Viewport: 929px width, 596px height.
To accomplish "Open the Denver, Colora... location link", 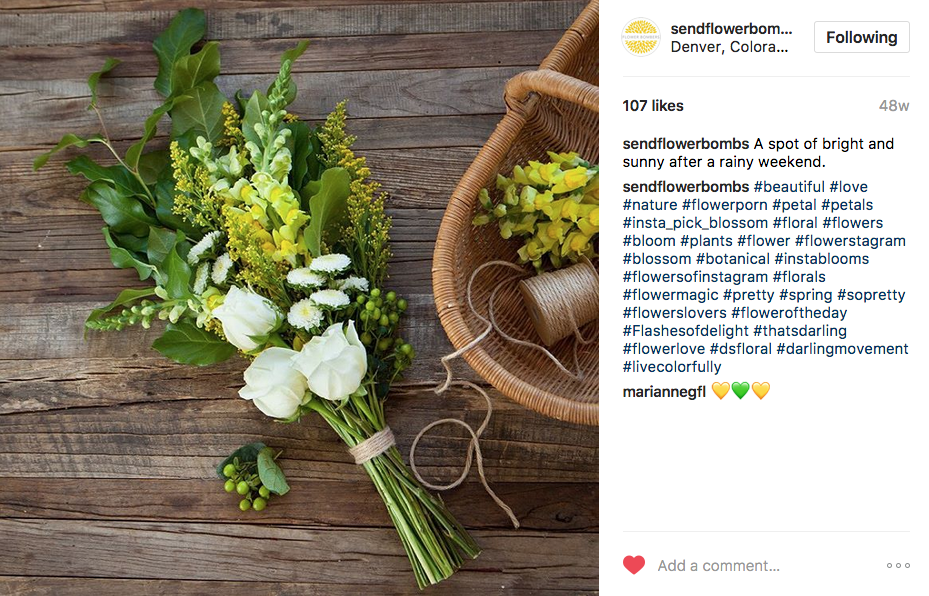I will pos(729,47).
